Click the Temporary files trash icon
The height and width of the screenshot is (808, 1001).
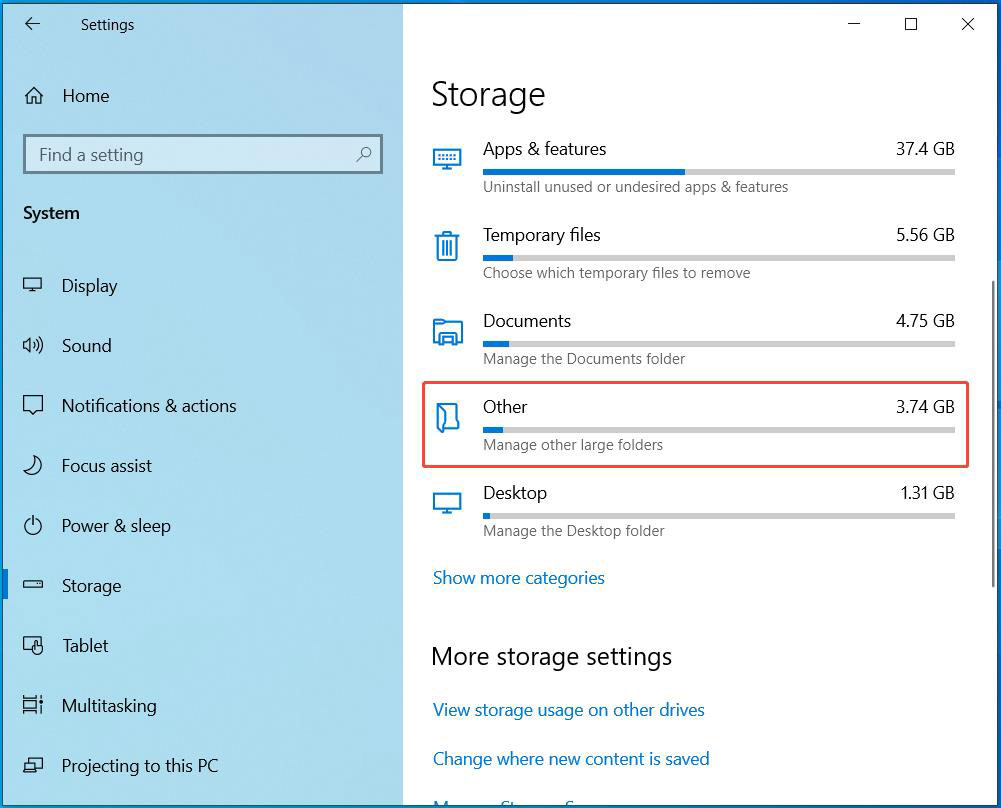pyautogui.click(x=446, y=245)
